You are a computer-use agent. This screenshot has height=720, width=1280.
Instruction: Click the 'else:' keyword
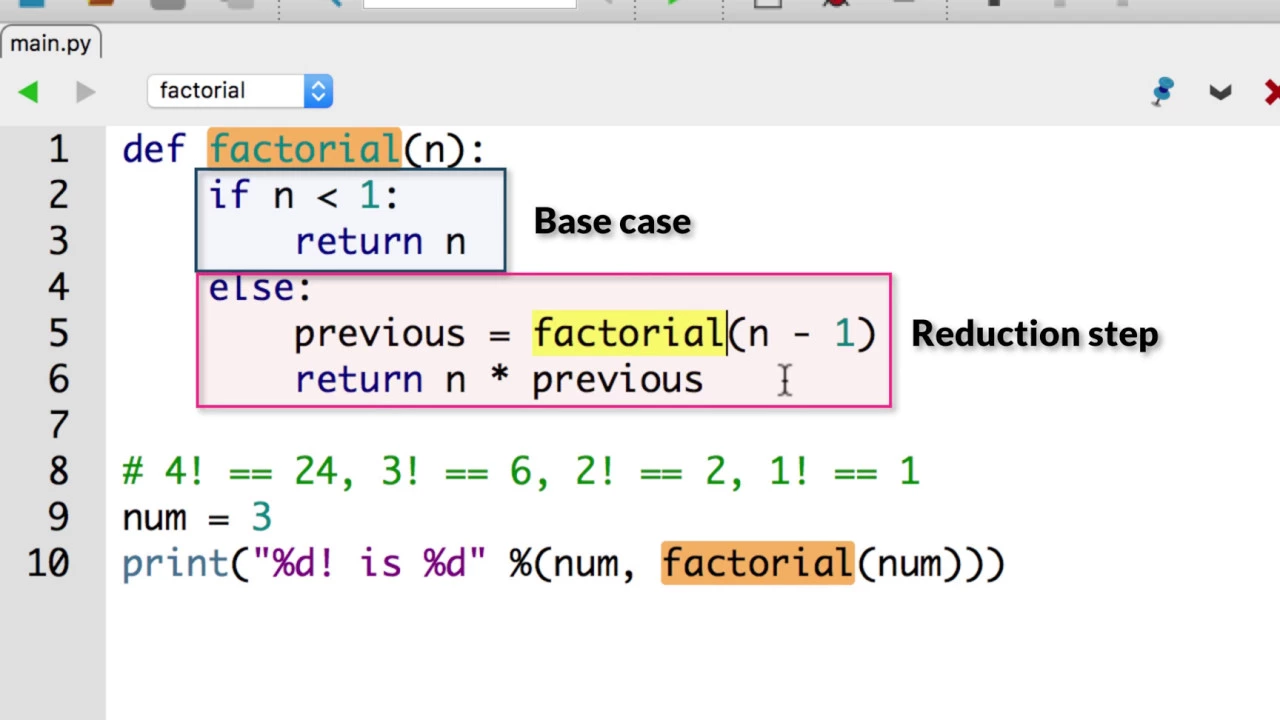coord(260,288)
